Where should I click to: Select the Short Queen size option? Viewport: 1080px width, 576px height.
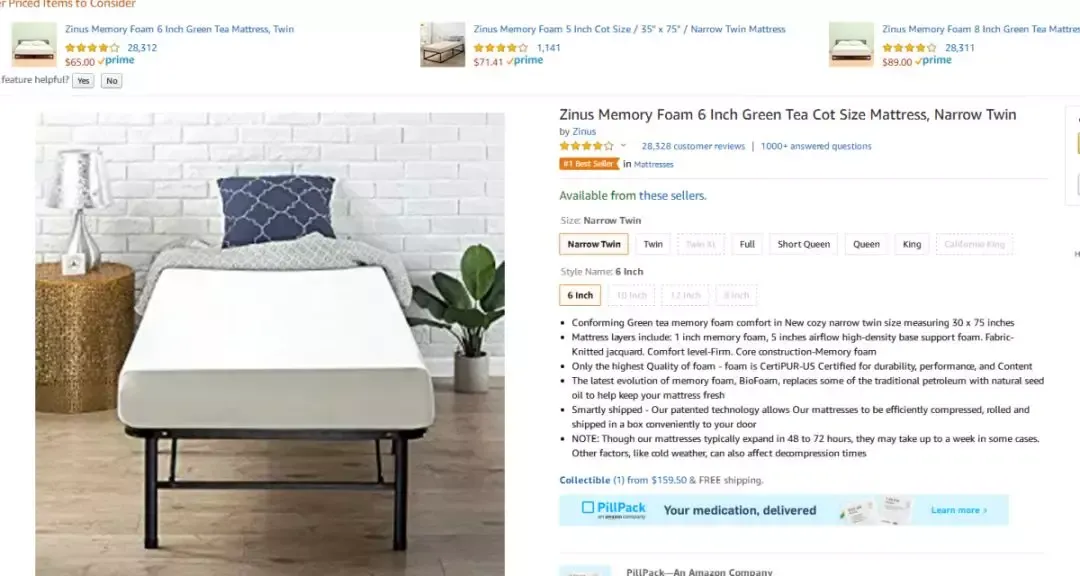click(804, 244)
